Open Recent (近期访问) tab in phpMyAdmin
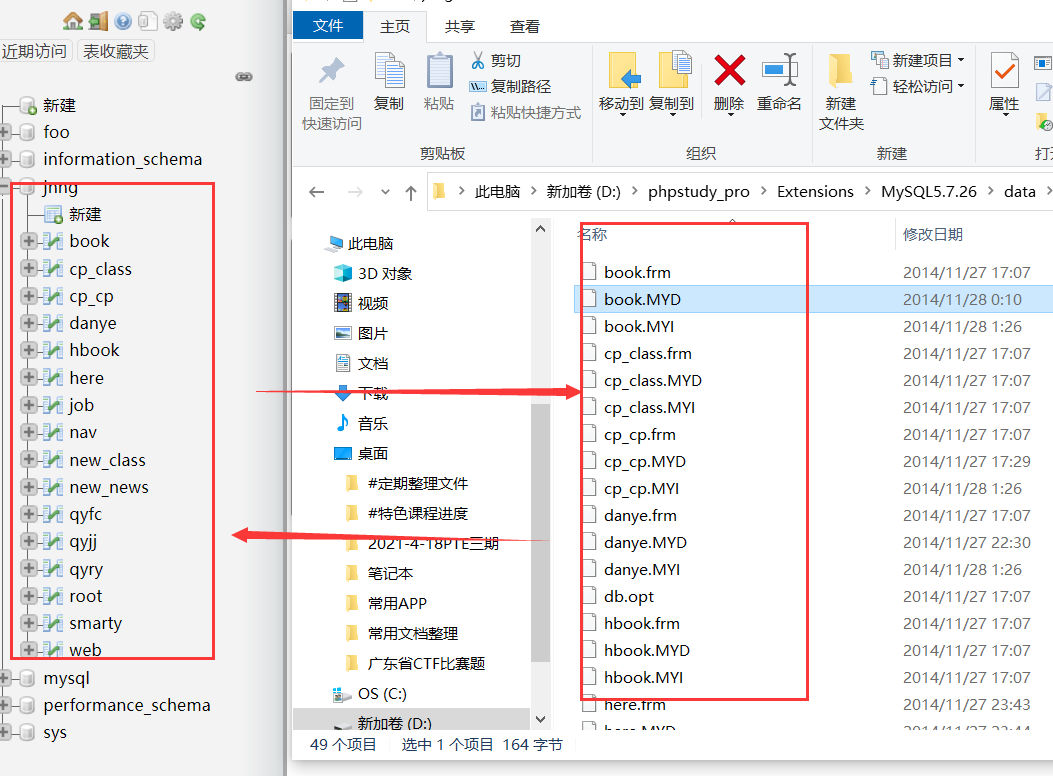The height and width of the screenshot is (776, 1053). [x=34, y=51]
